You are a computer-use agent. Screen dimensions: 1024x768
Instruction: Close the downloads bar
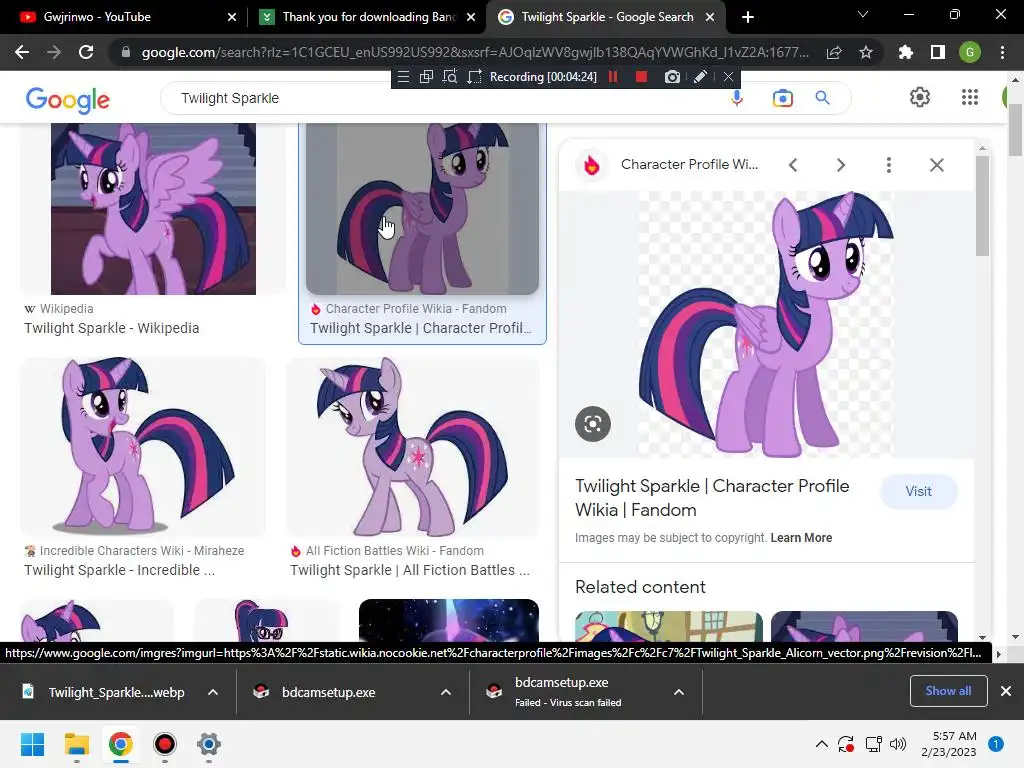[1006, 691]
